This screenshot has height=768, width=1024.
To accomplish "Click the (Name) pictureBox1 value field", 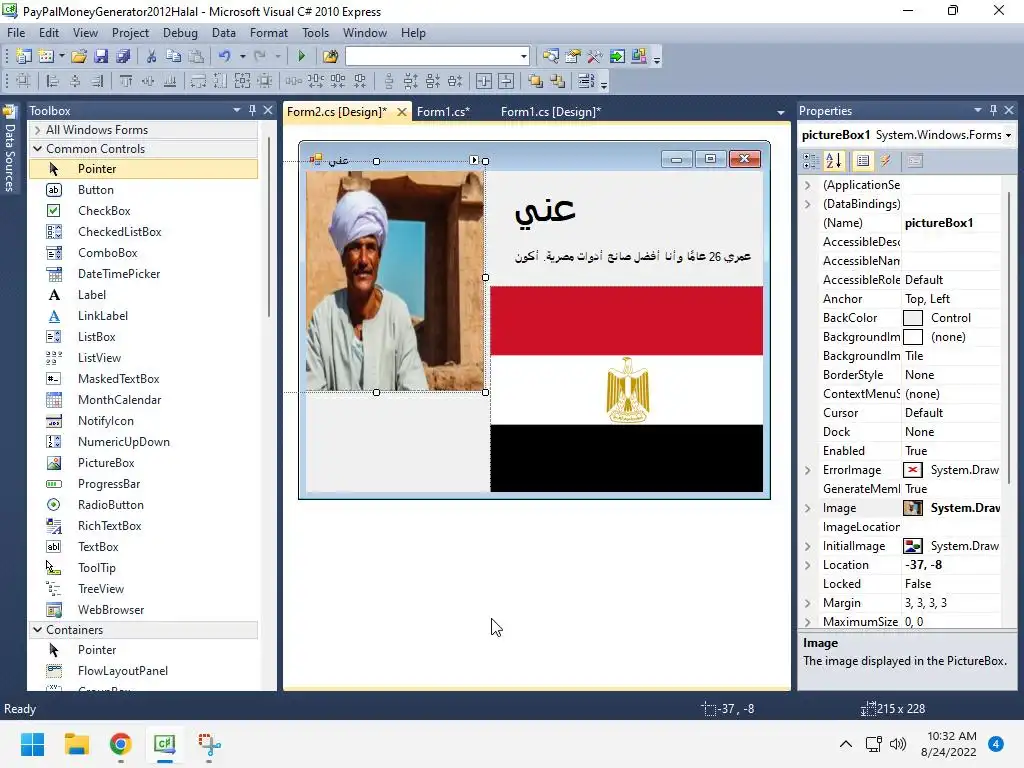I will (x=951, y=223).
